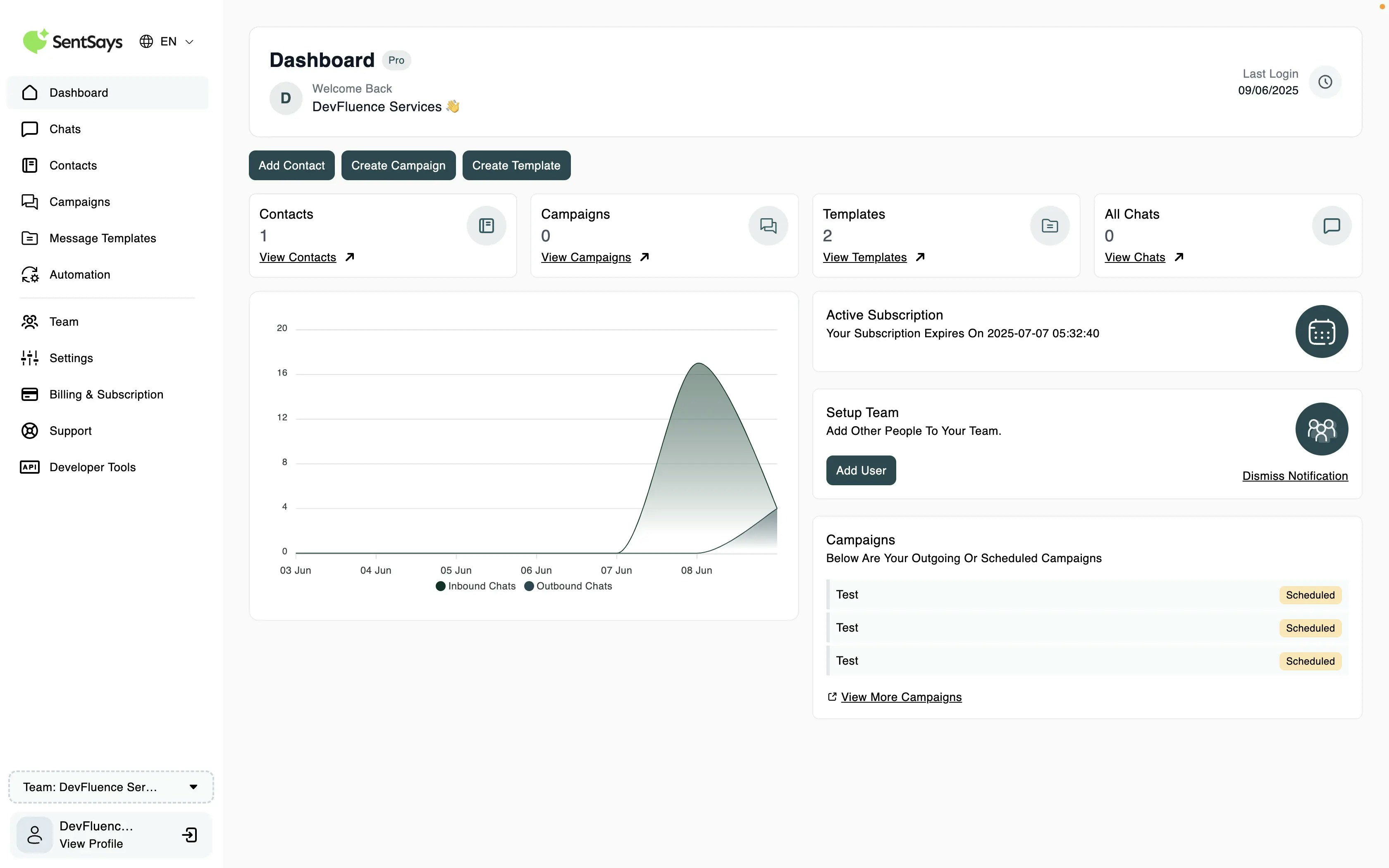The image size is (1389, 868).
Task: Click the Templates card folder icon
Action: (1050, 226)
